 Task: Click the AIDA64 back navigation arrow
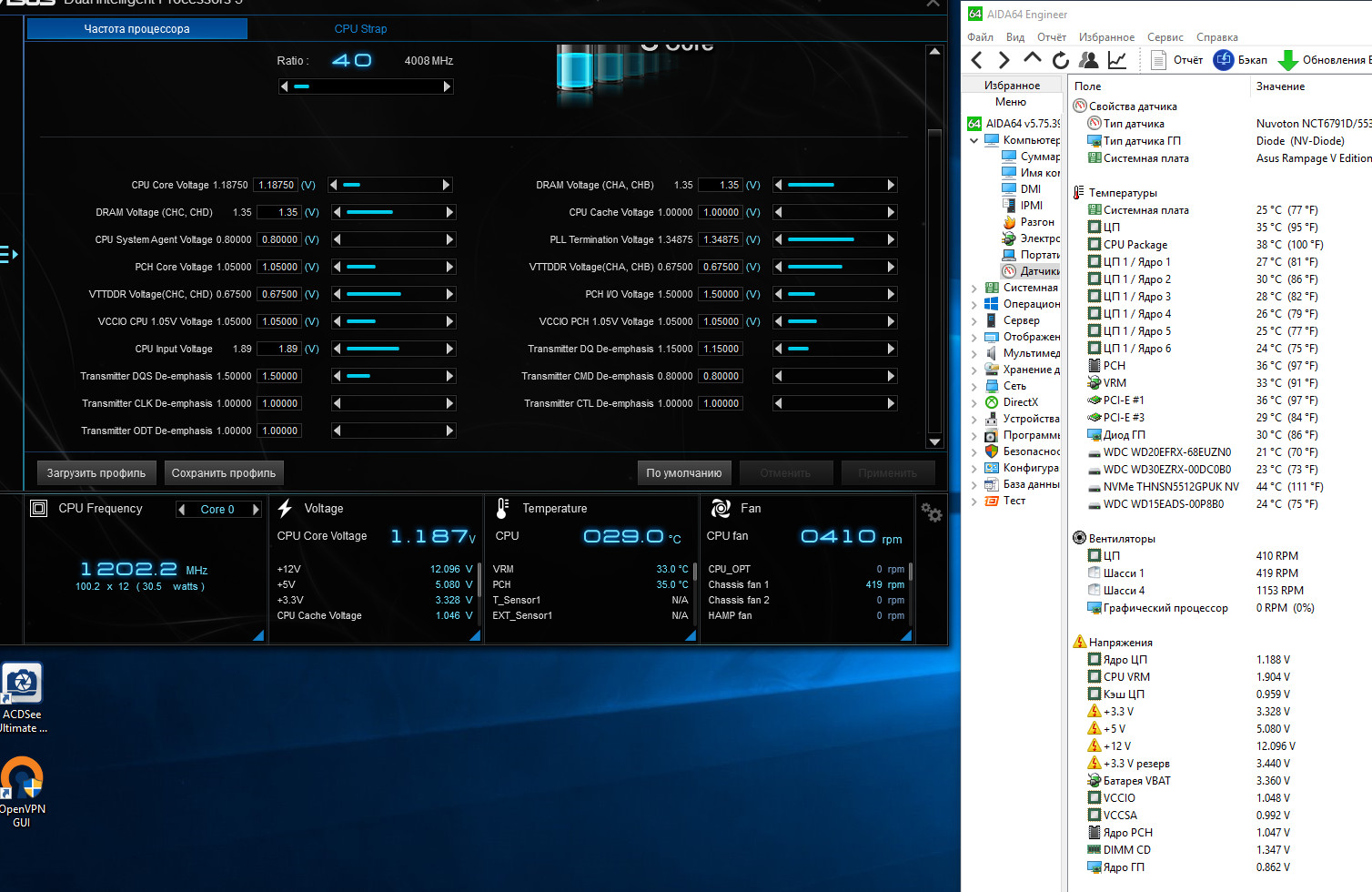tap(977, 60)
